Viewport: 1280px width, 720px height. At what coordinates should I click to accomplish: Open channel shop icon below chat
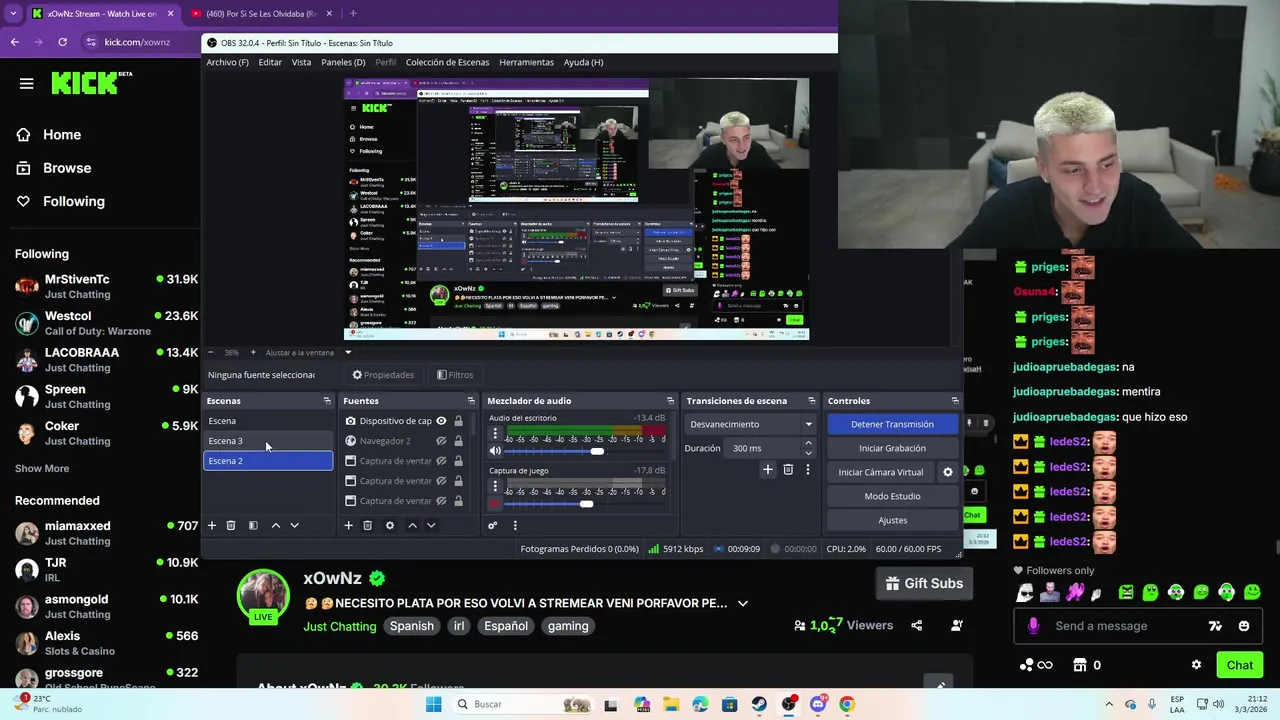pos(1080,665)
